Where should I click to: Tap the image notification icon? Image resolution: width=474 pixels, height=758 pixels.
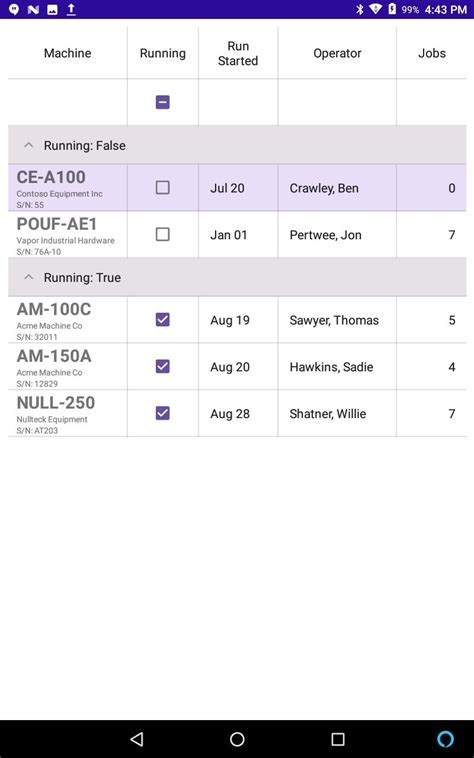click(x=52, y=9)
